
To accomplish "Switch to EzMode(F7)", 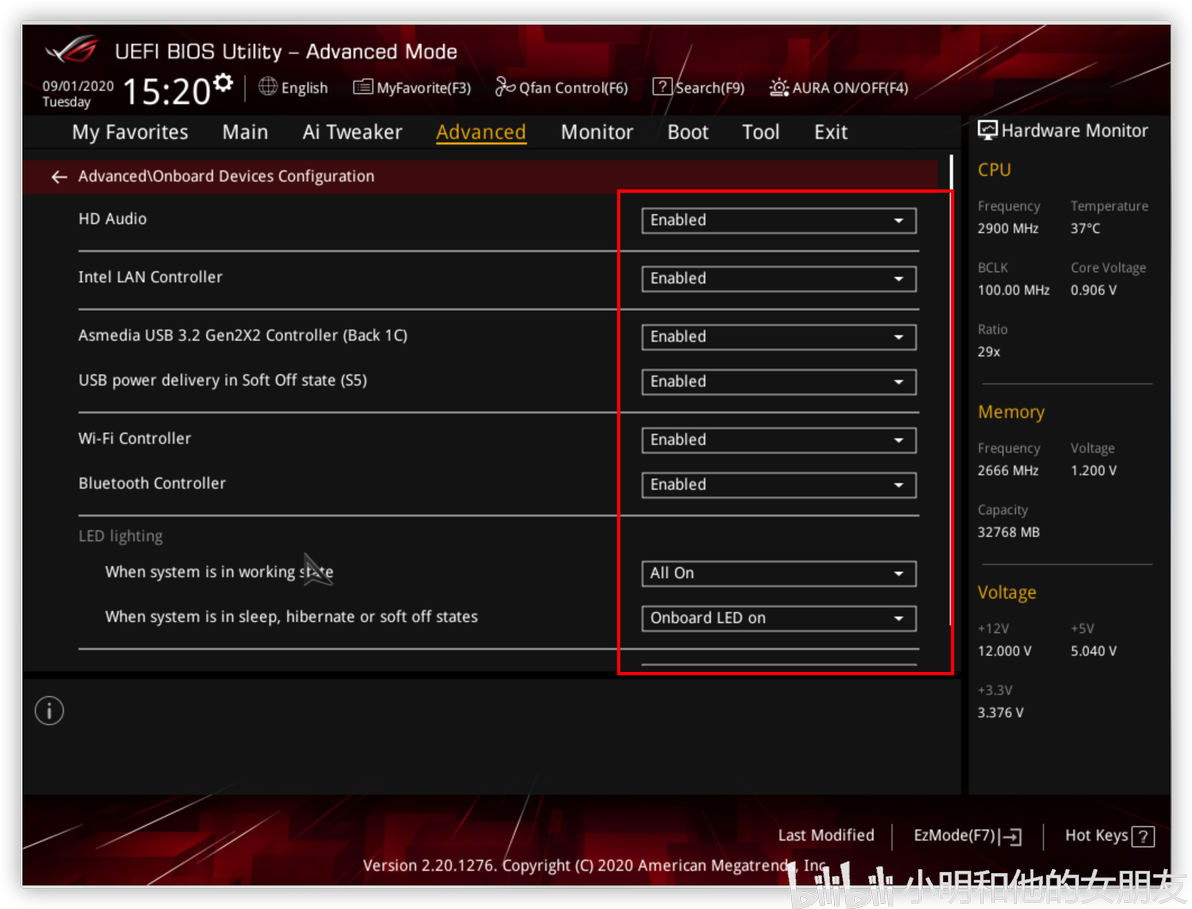I will point(968,836).
